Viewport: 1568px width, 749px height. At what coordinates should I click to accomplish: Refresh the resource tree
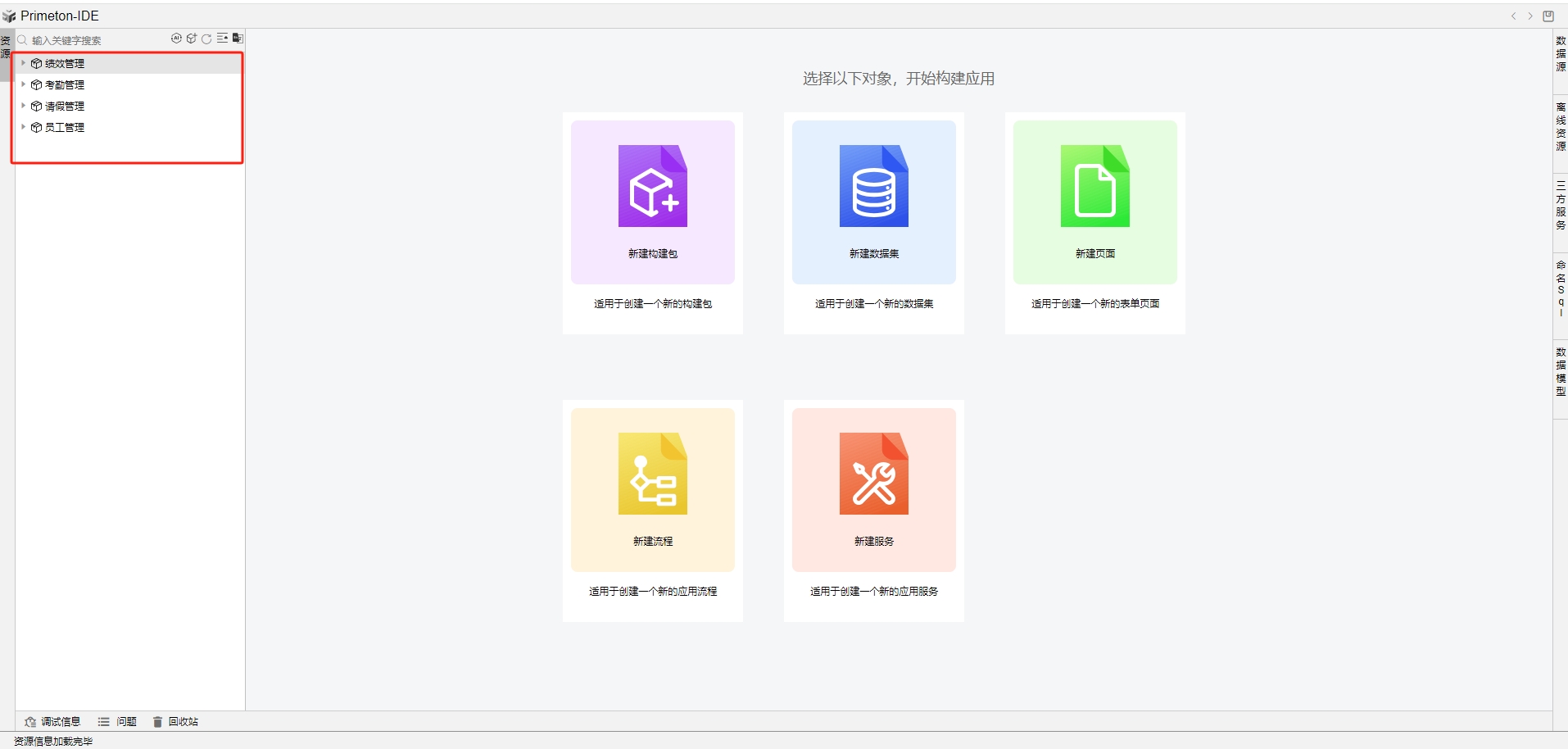pos(207,38)
